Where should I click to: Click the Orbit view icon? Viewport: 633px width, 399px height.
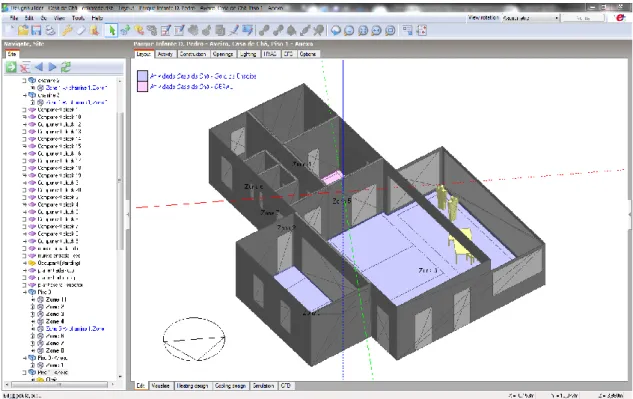pos(335,30)
